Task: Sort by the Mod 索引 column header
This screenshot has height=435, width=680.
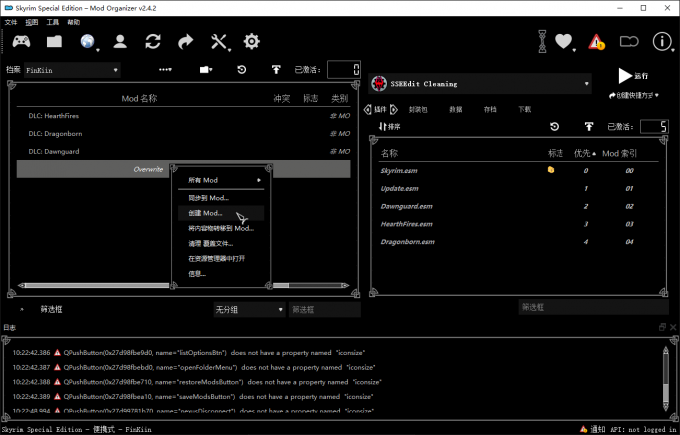Action: [x=619, y=153]
